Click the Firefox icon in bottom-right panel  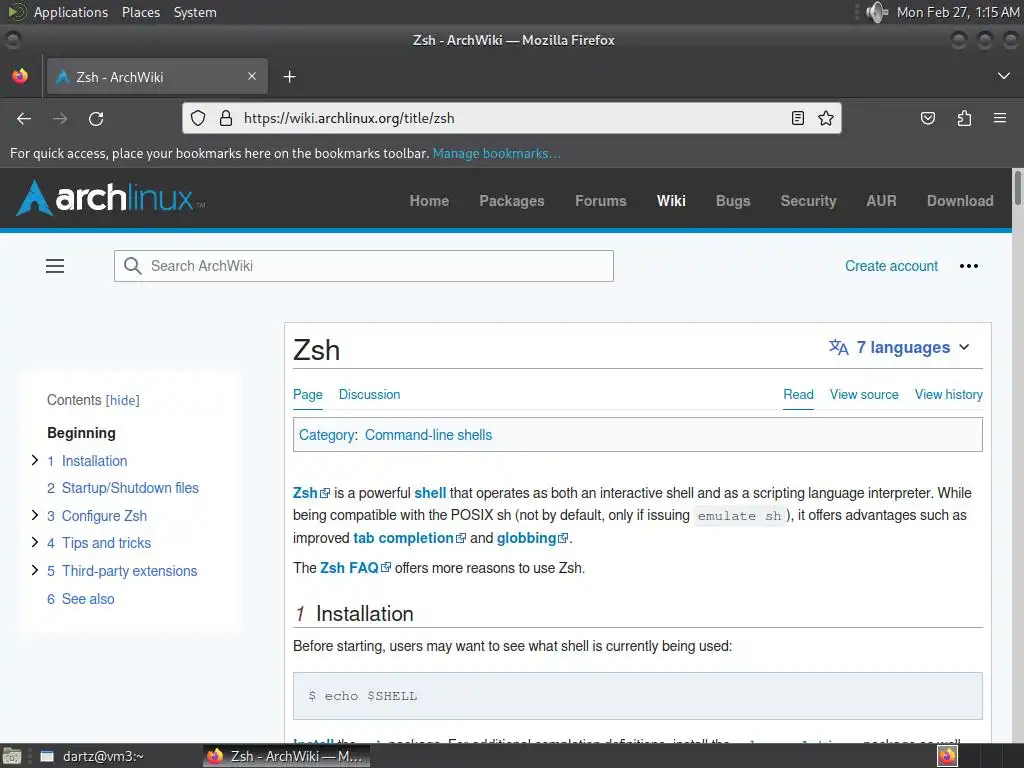coord(947,756)
